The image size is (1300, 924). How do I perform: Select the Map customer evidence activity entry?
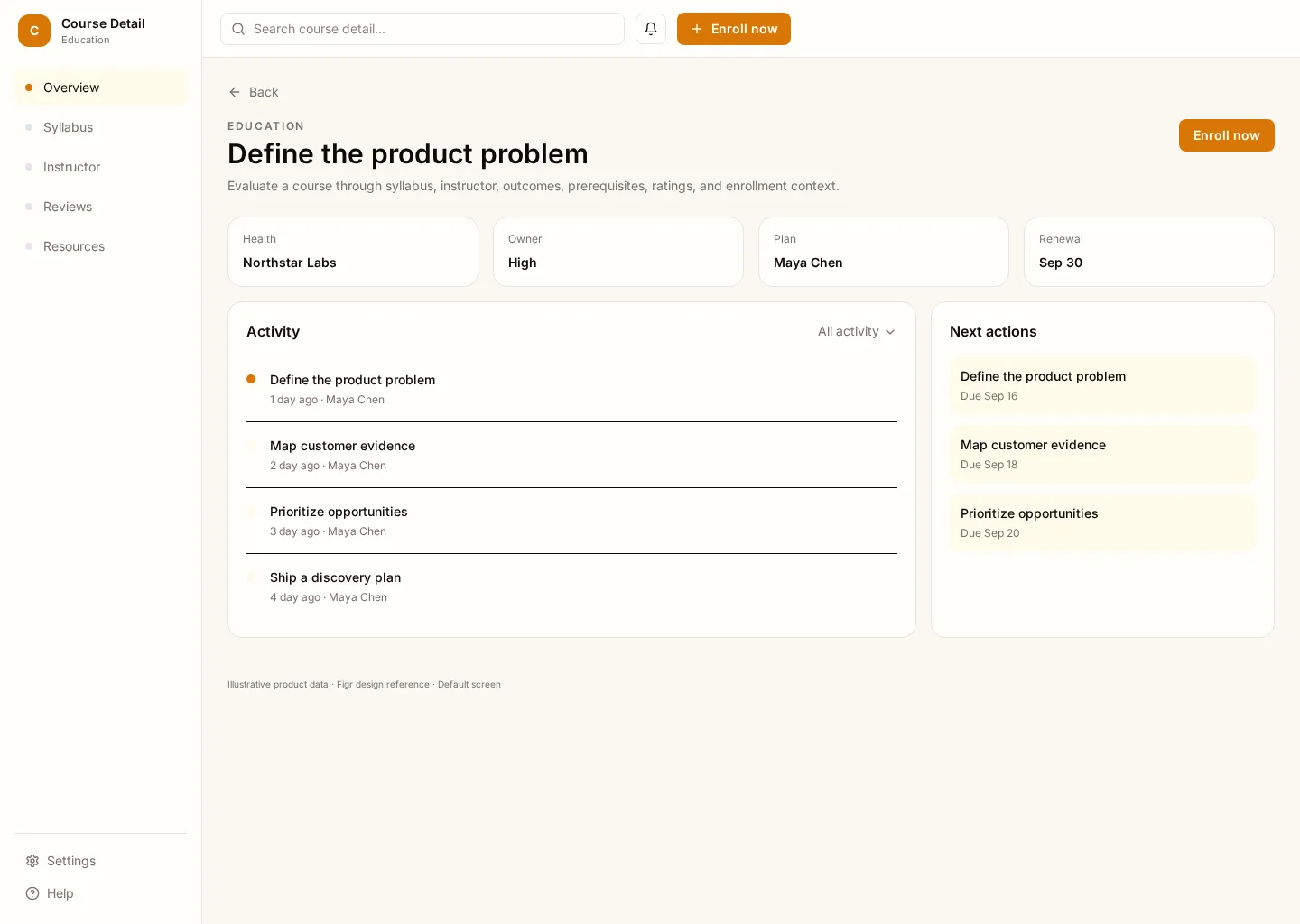[x=571, y=455]
